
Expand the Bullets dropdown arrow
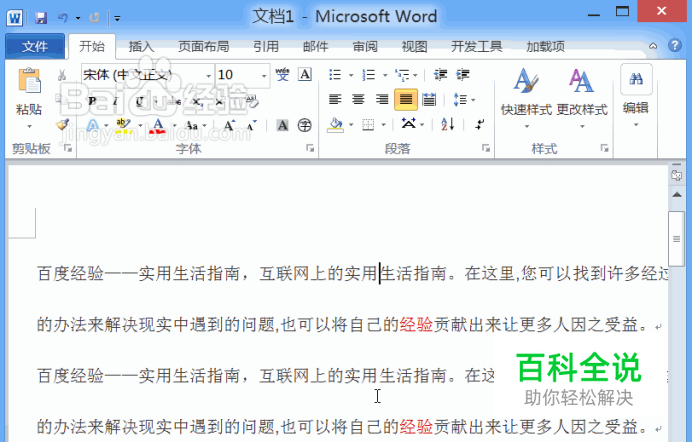pyautogui.click(x=351, y=75)
